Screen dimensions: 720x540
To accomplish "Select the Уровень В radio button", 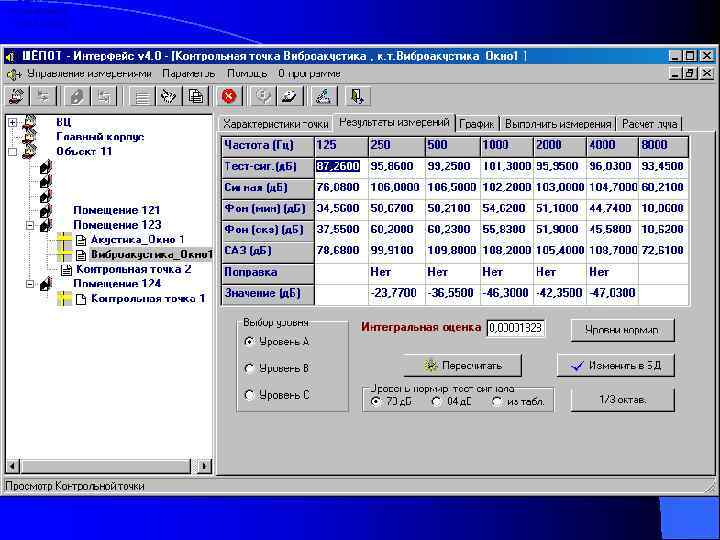I will coord(249,368).
